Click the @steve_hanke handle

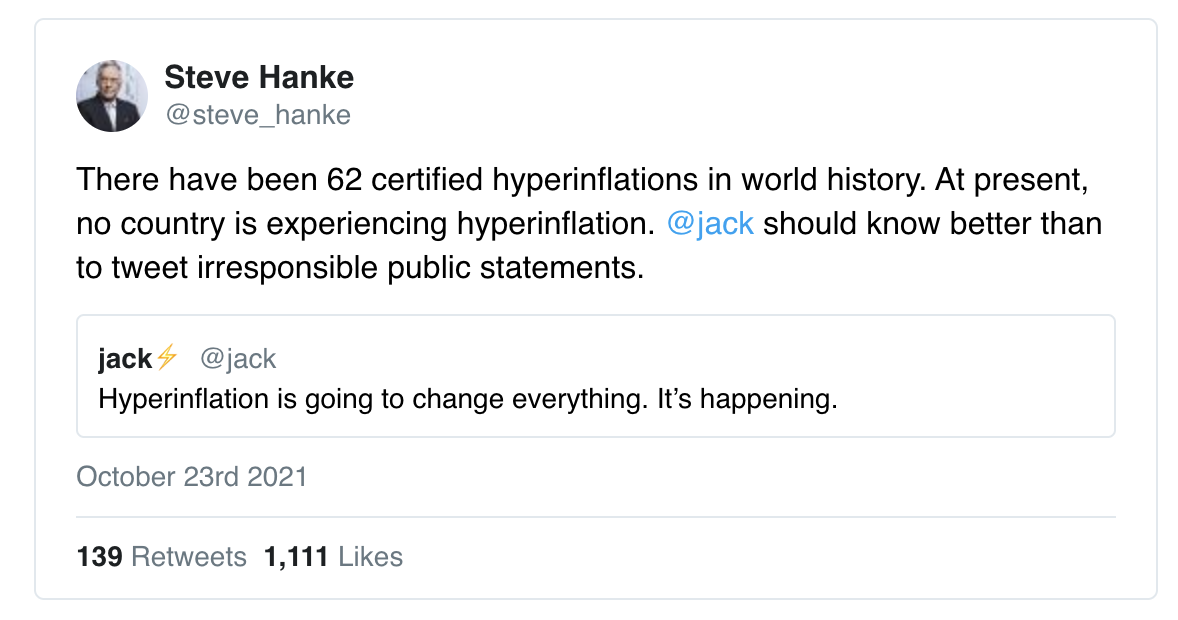(258, 115)
